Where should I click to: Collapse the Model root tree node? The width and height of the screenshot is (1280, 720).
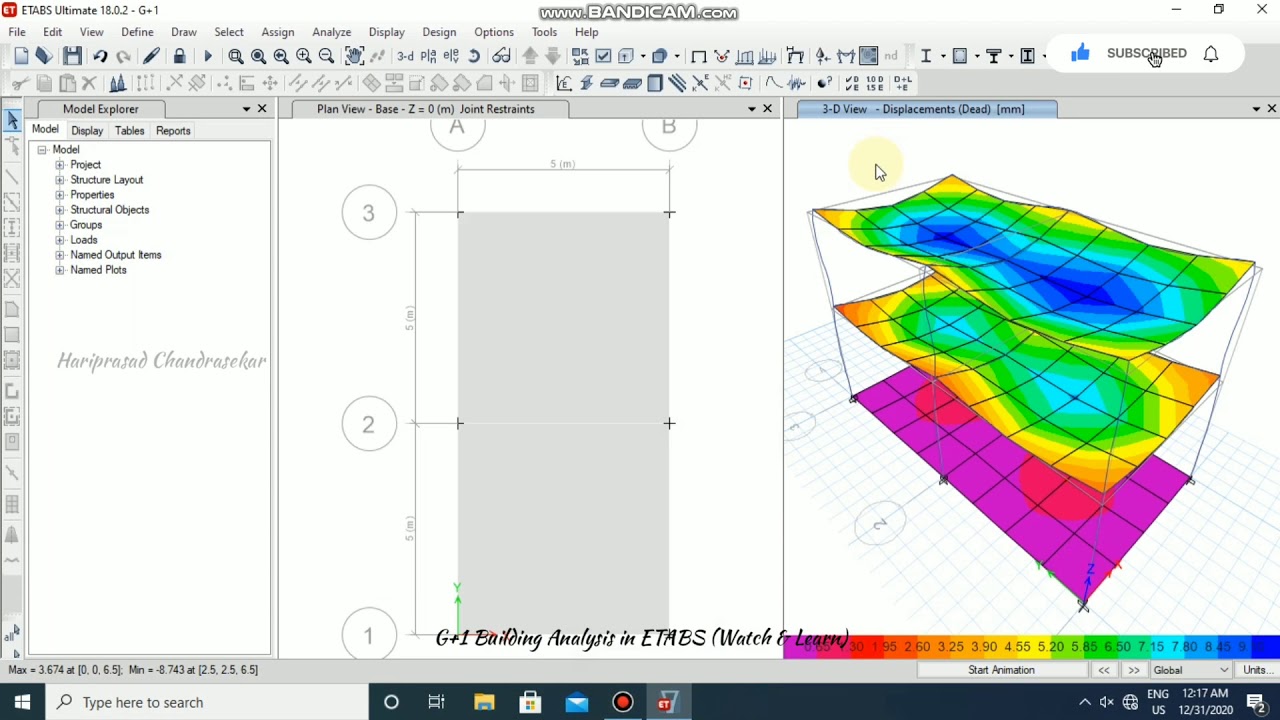(42, 150)
